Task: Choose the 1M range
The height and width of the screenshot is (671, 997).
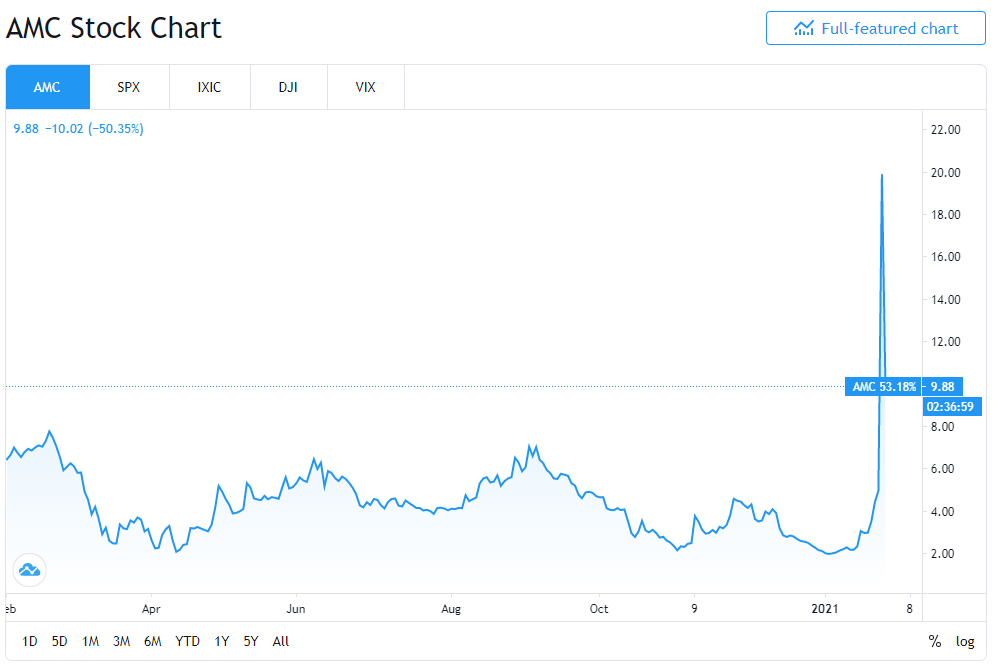Action: [90, 641]
